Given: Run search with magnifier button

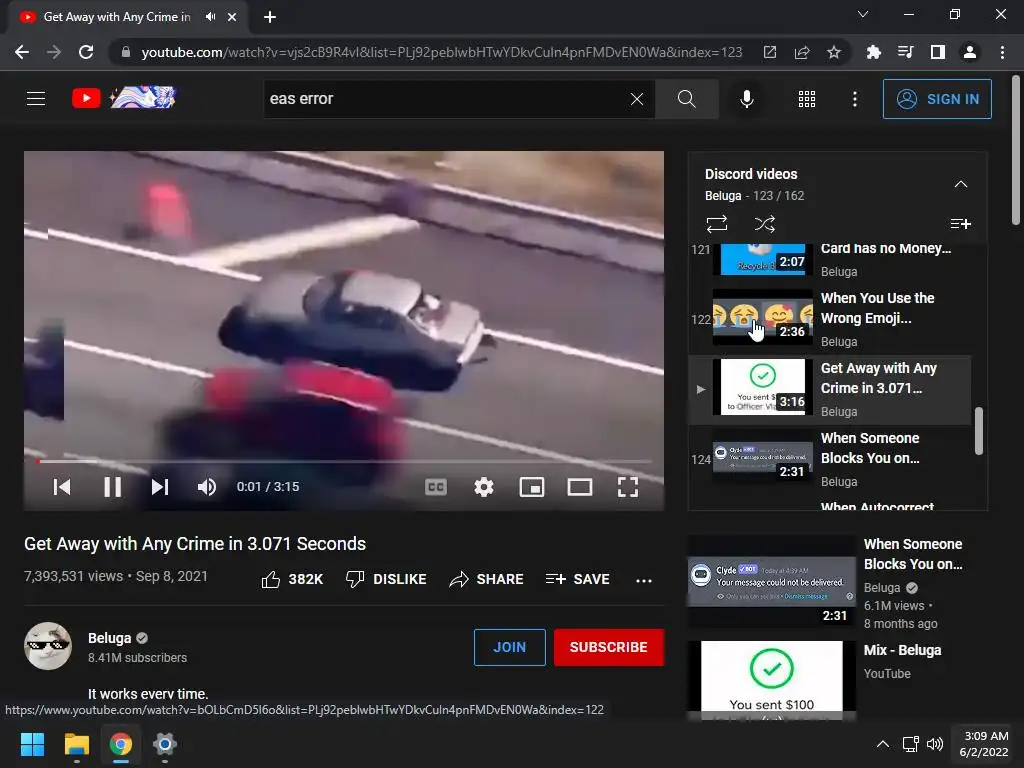Looking at the screenshot, I should click(686, 99).
